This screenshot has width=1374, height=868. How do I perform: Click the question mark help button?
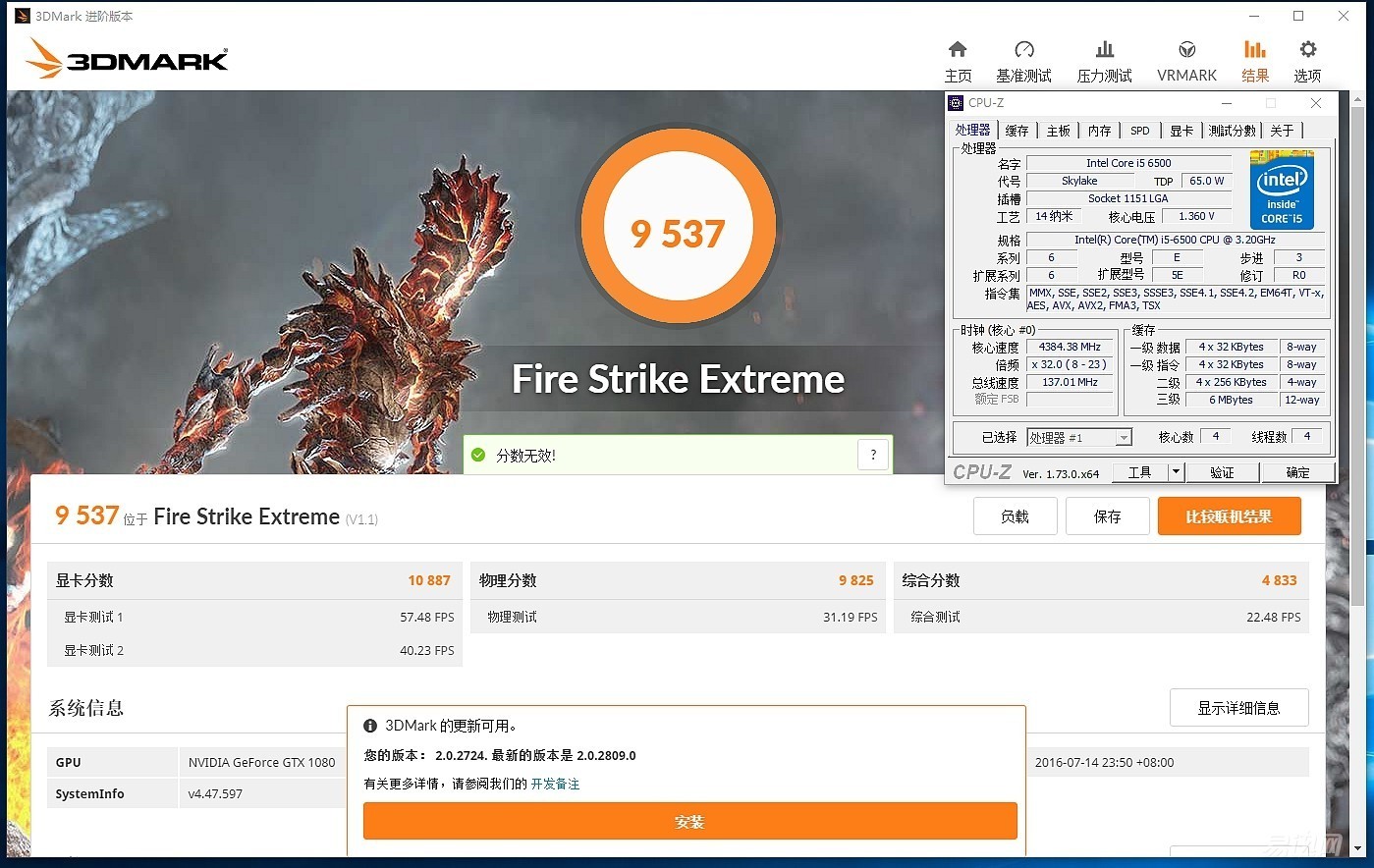tap(873, 455)
